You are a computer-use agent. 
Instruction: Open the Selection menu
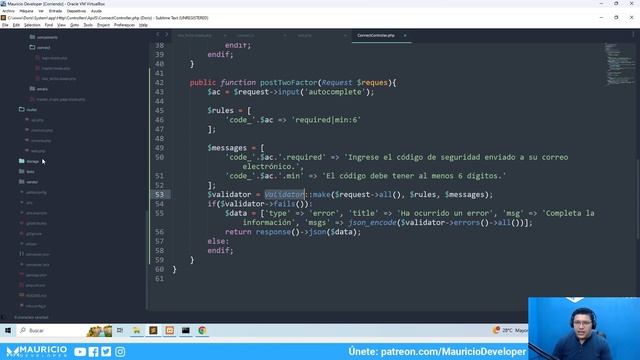[x=32, y=25]
